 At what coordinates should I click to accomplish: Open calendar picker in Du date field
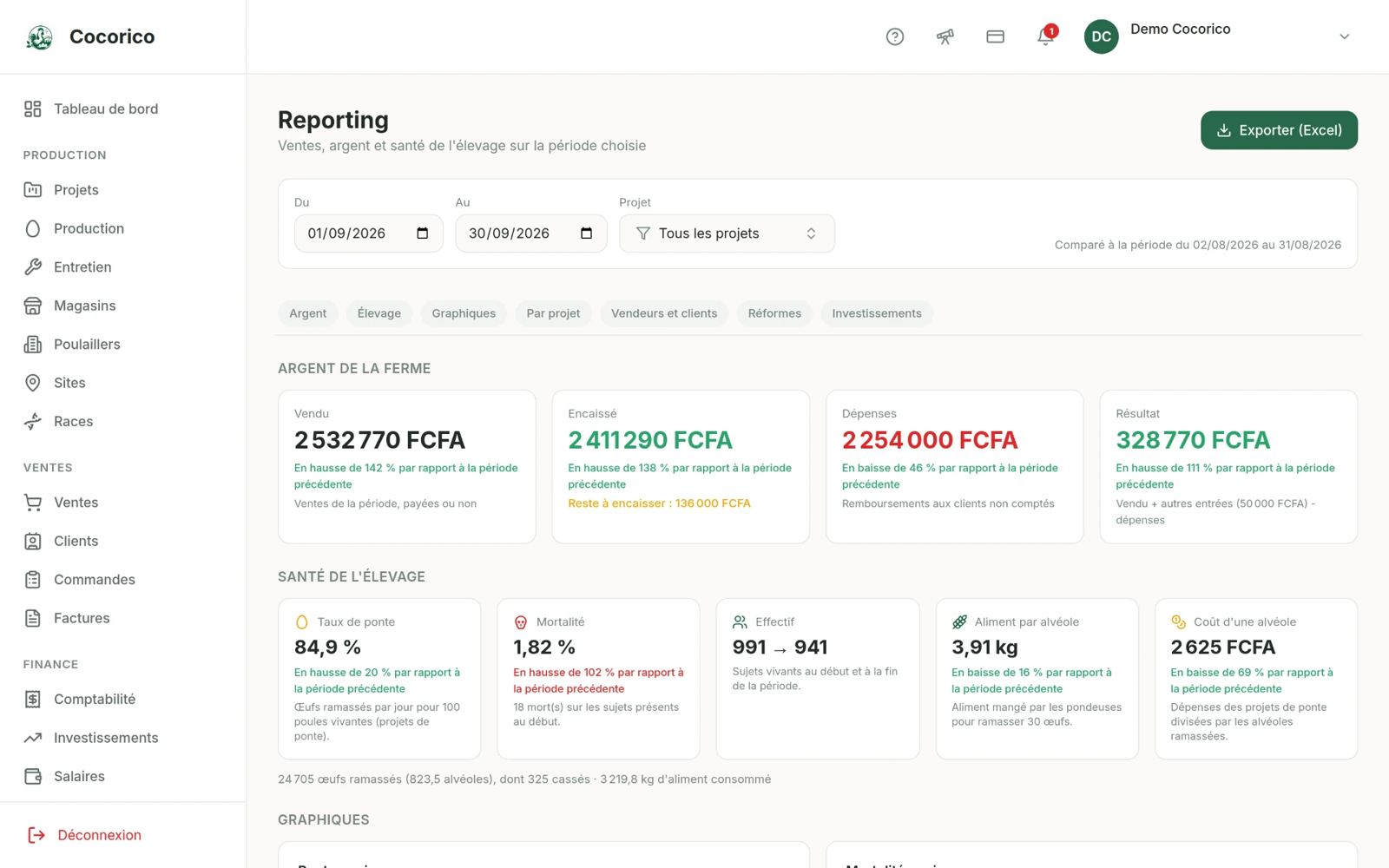[x=423, y=233]
